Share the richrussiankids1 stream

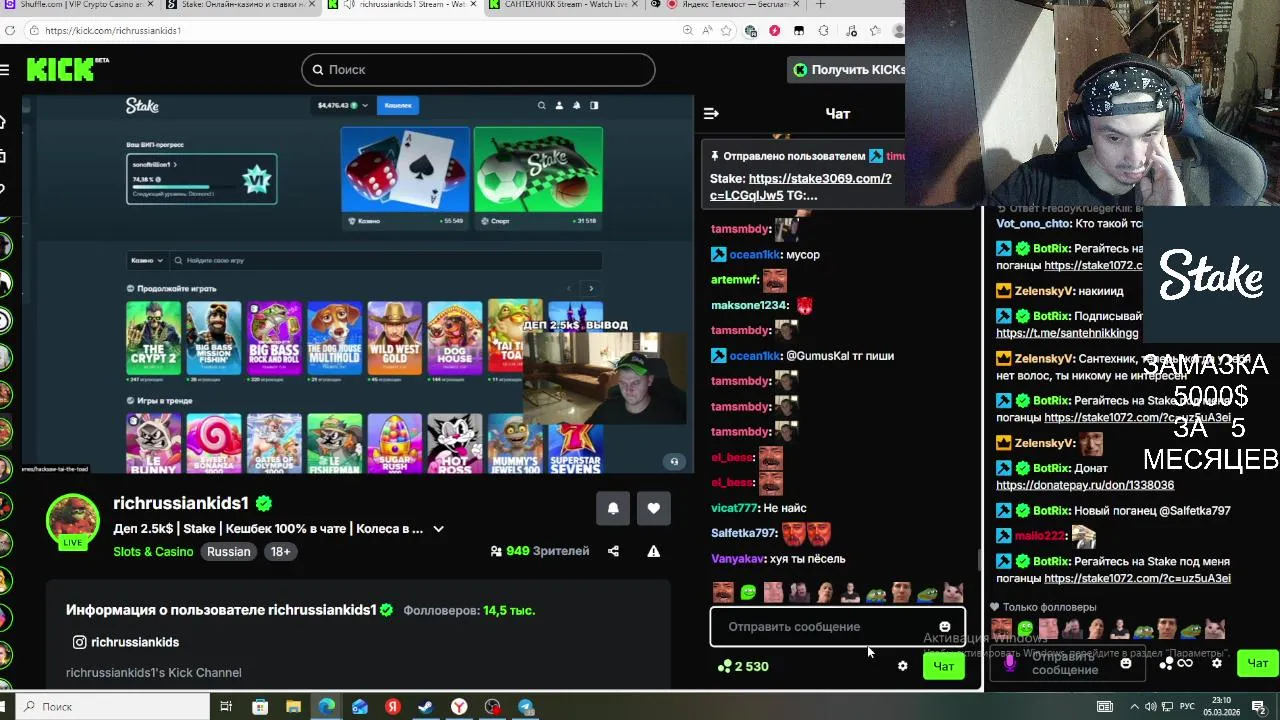[x=613, y=551]
